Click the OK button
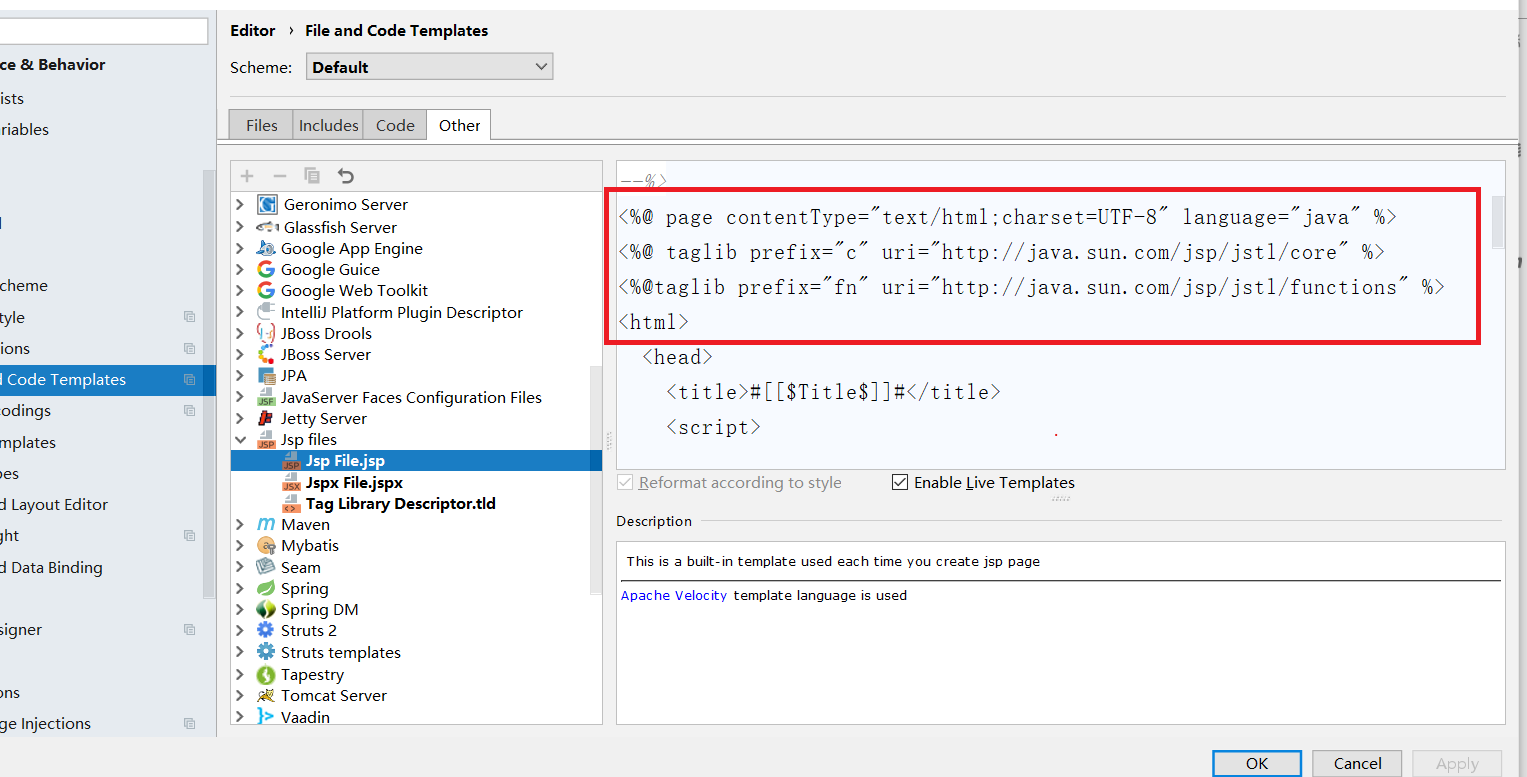Image resolution: width=1527 pixels, height=777 pixels. point(1257,763)
